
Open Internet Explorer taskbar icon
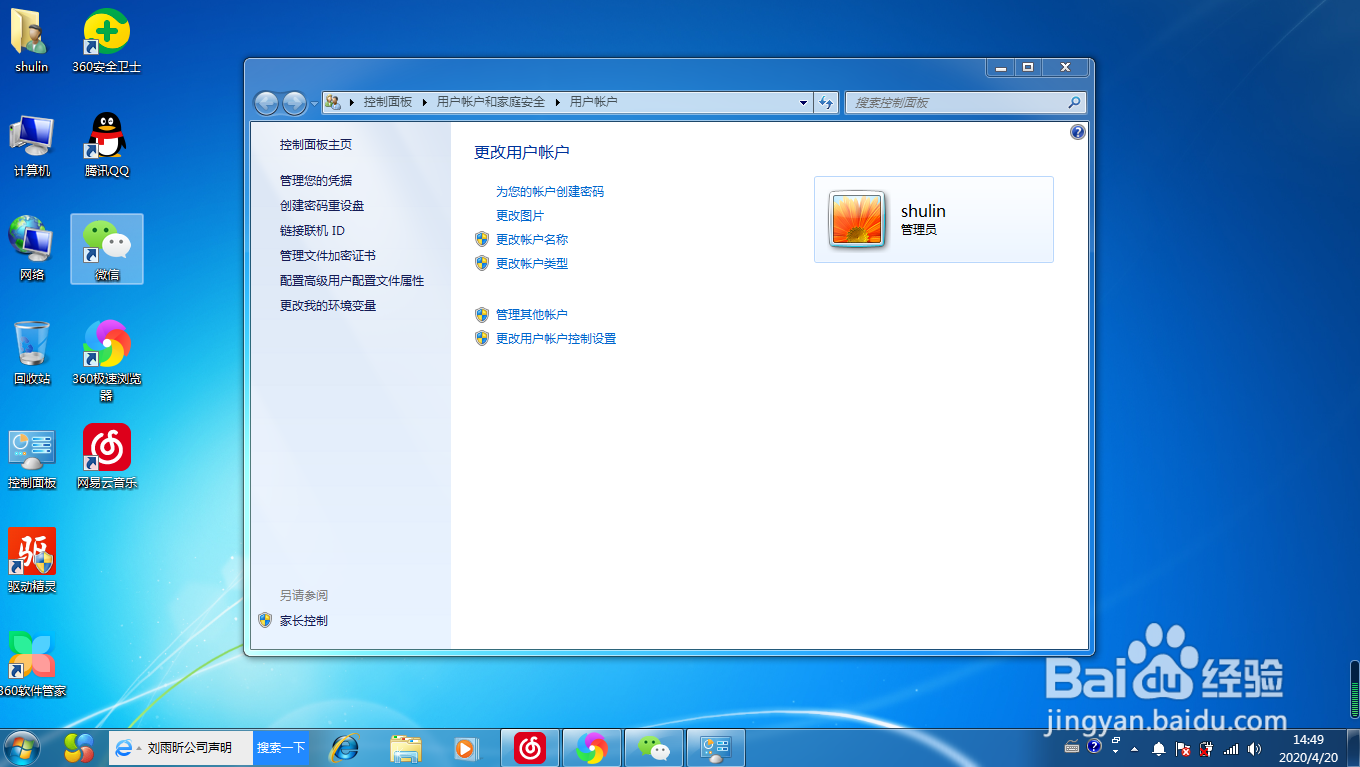(345, 747)
